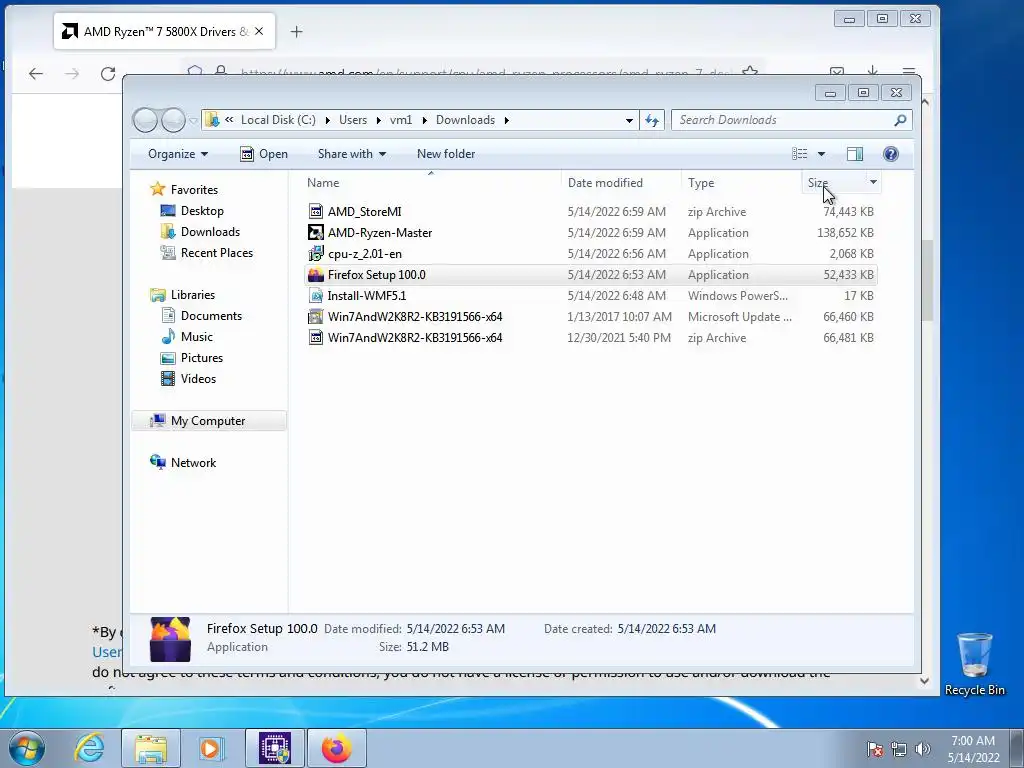This screenshot has height=768, width=1024.
Task: Click Users breadcrumb segment
Action: pyautogui.click(x=353, y=120)
